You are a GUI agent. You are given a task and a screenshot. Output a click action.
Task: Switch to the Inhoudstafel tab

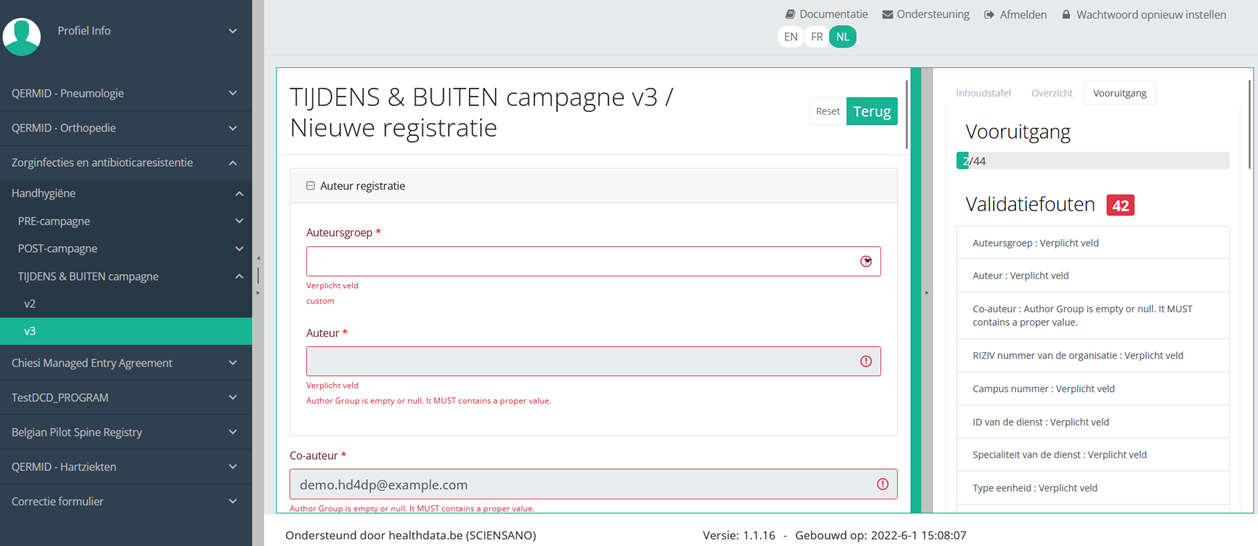click(x=983, y=93)
